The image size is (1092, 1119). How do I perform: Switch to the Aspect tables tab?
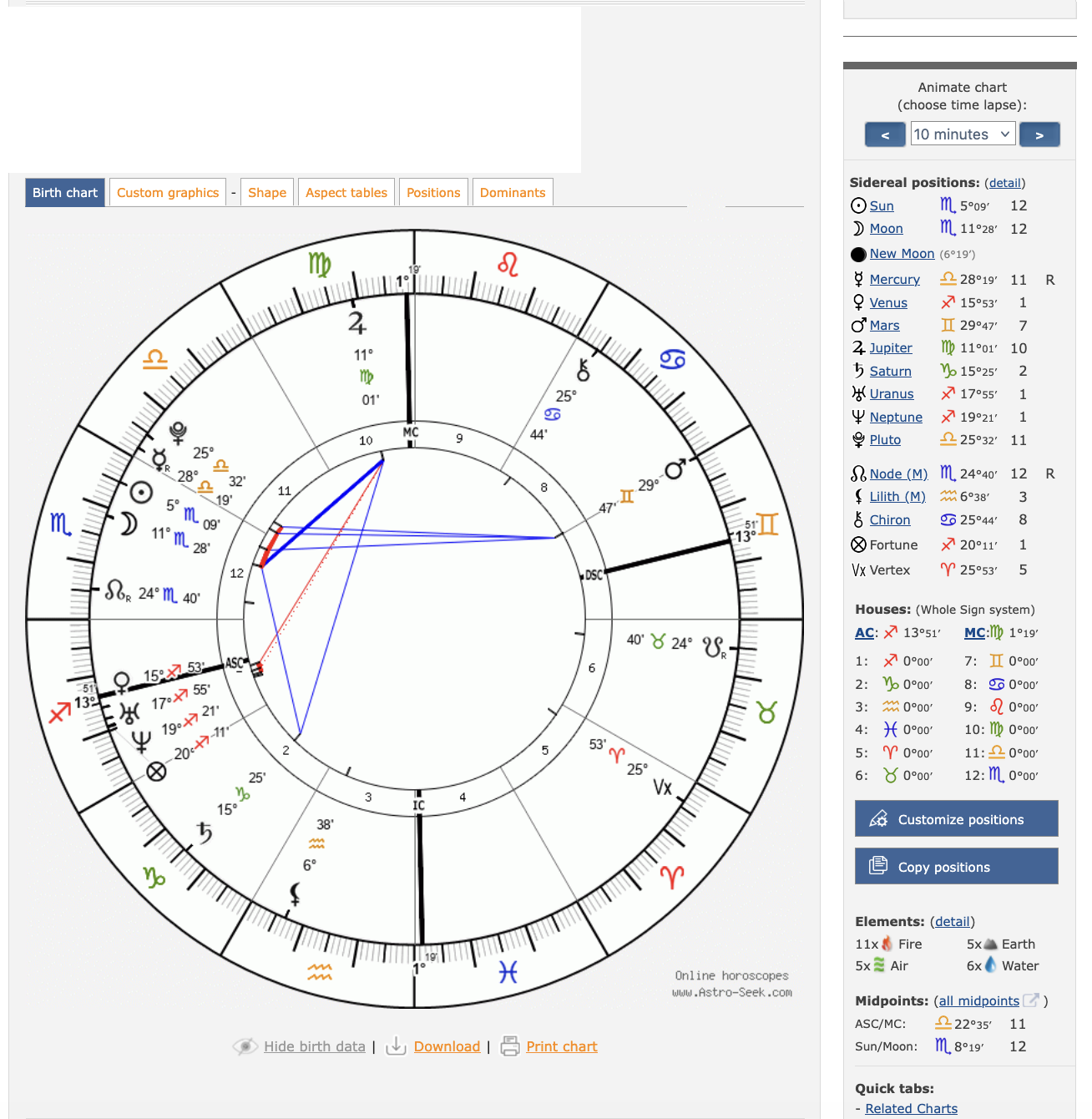346,193
